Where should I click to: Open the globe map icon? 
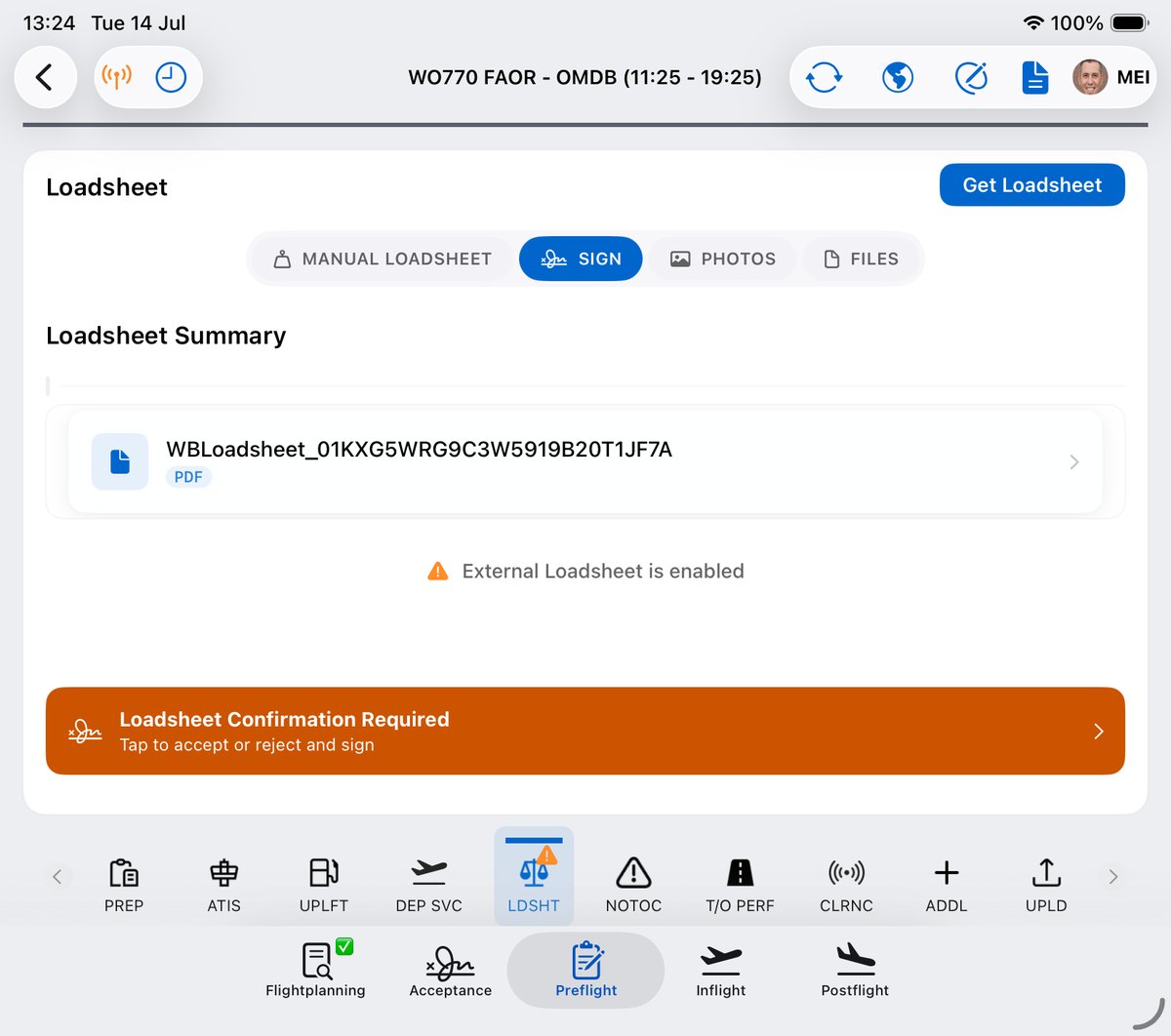click(x=898, y=77)
